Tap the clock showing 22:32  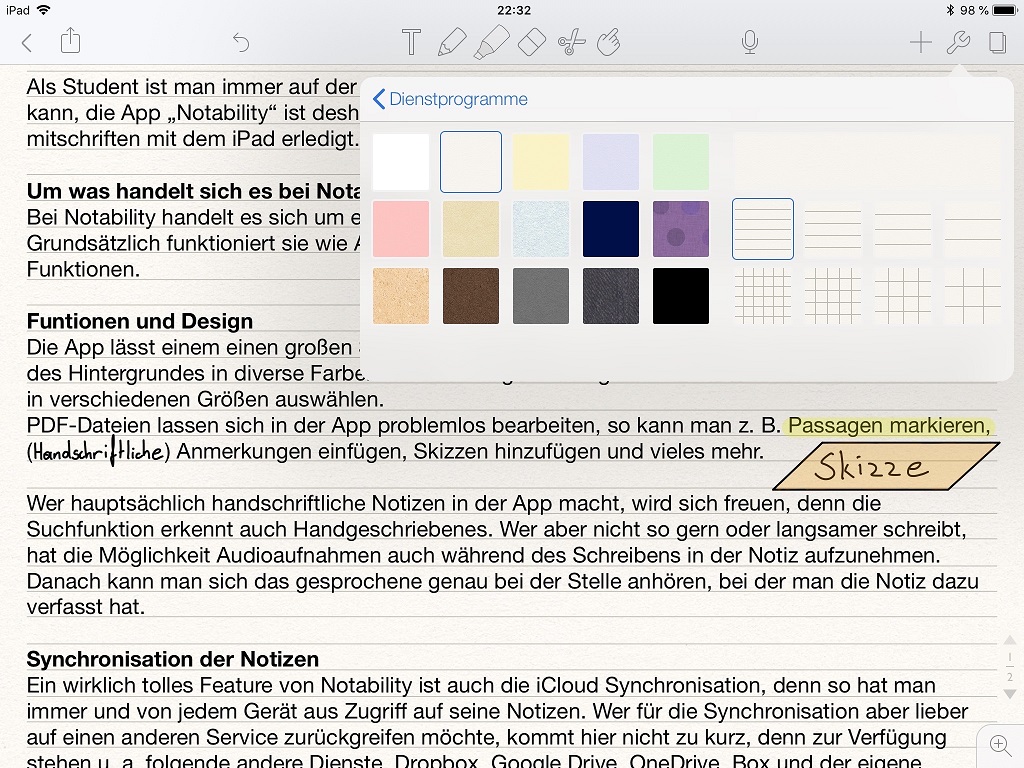[514, 10]
